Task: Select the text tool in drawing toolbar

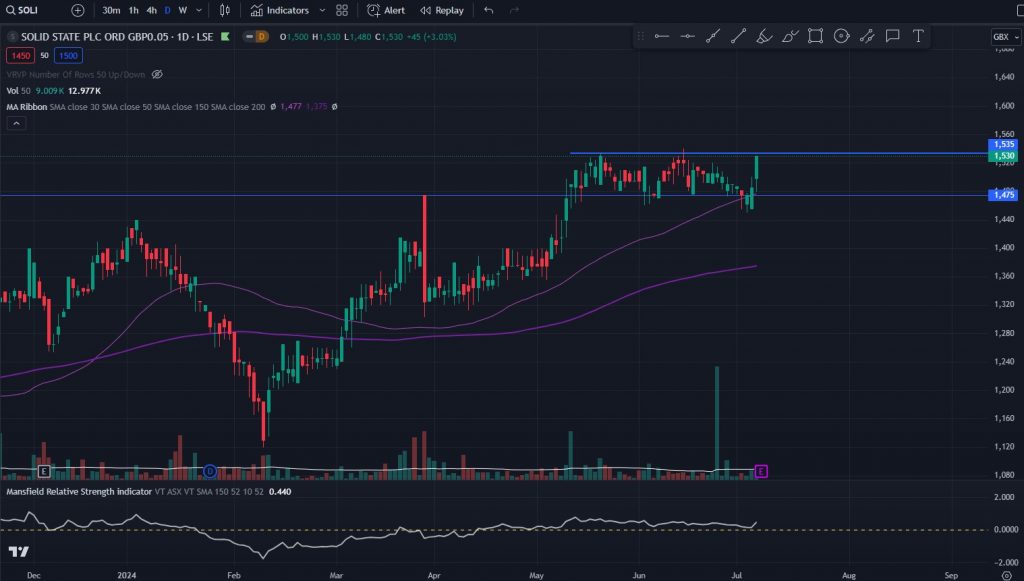Action: point(917,36)
